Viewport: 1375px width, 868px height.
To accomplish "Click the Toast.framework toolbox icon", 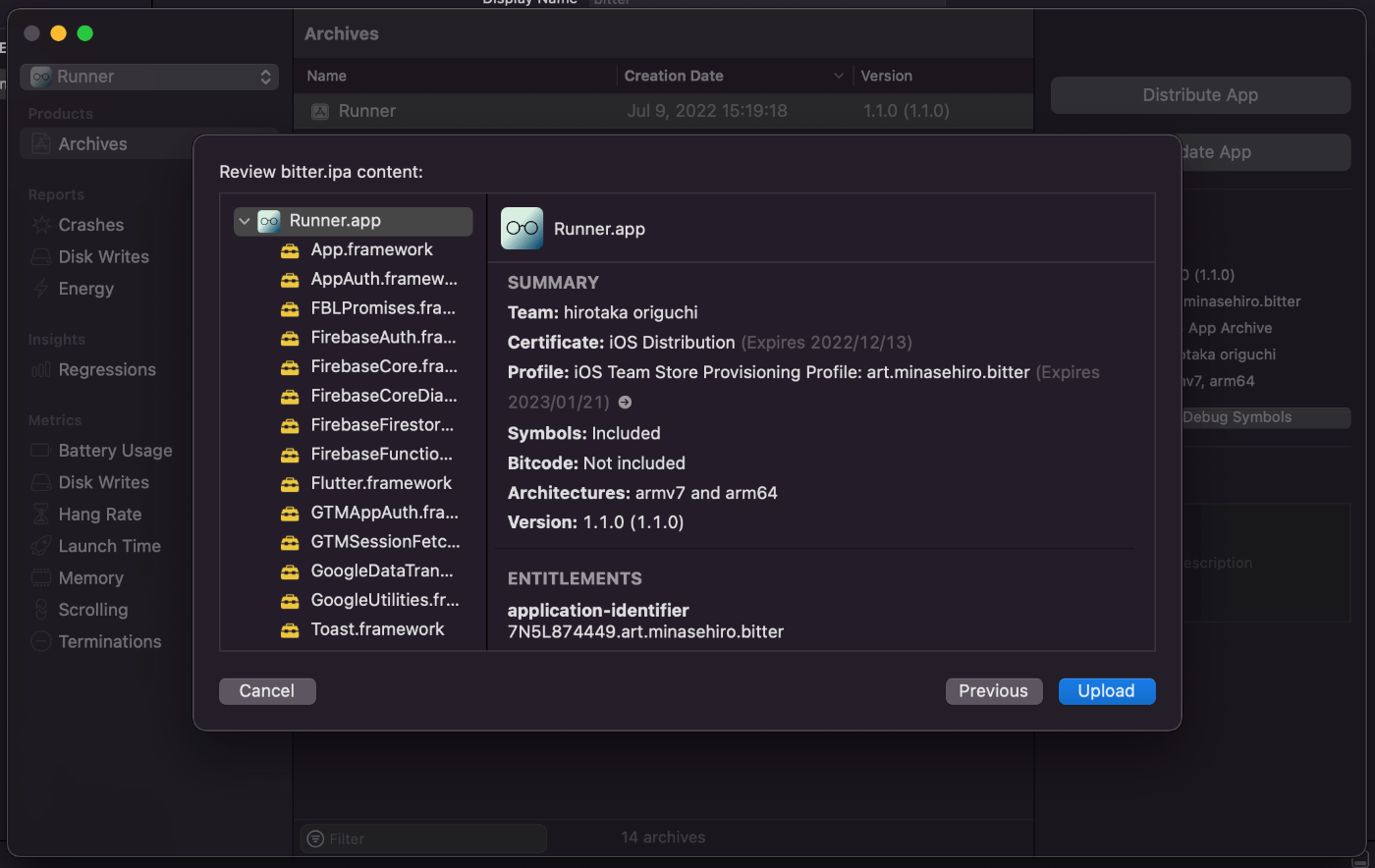I will (290, 630).
